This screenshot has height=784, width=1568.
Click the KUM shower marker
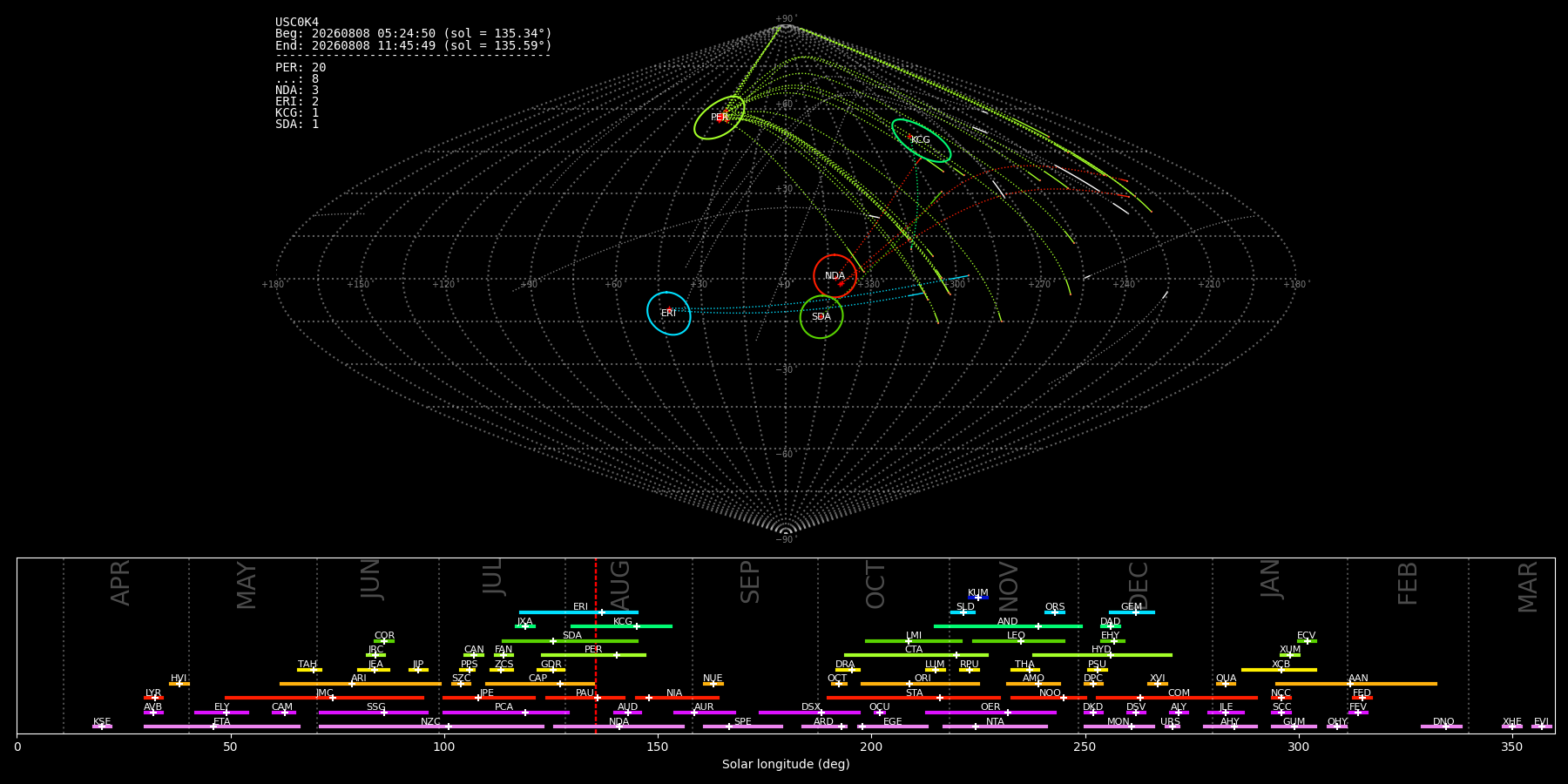(x=978, y=598)
